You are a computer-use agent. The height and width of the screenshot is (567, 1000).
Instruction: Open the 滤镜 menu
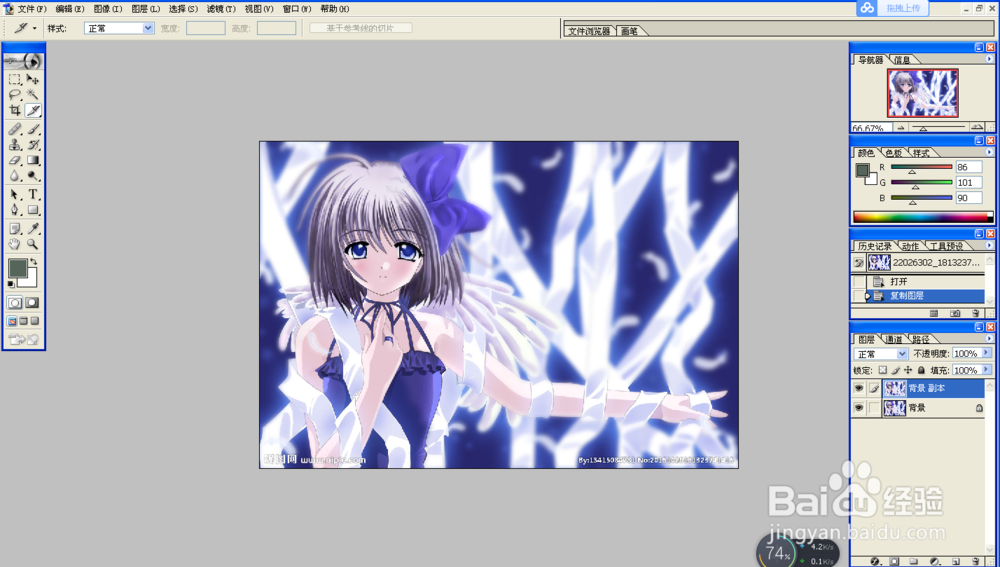pos(221,9)
